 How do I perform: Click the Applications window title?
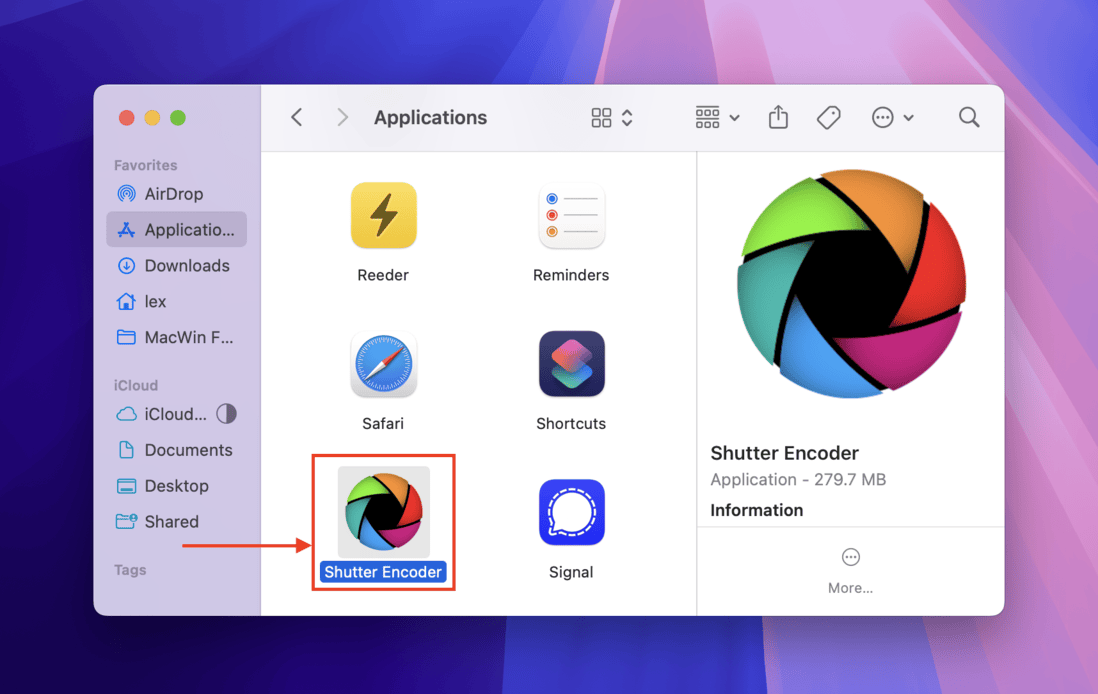(431, 117)
